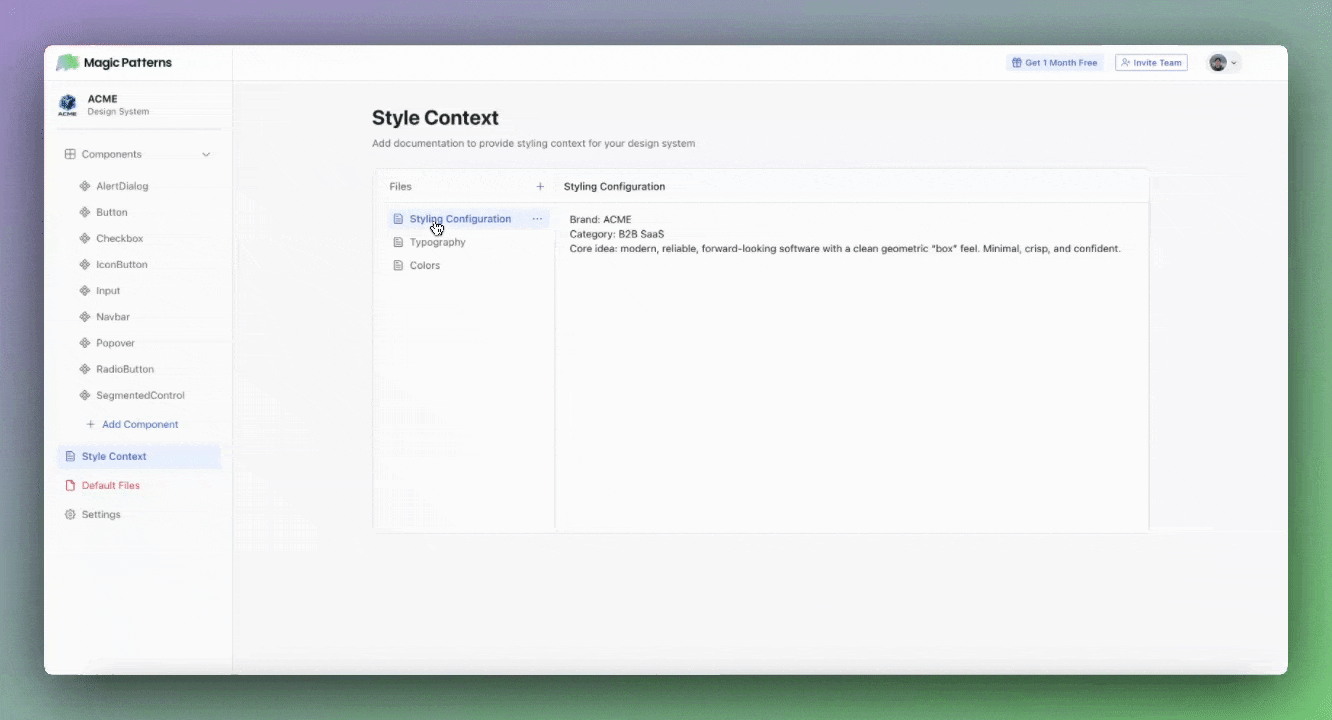Select the Button component icon

(87, 212)
